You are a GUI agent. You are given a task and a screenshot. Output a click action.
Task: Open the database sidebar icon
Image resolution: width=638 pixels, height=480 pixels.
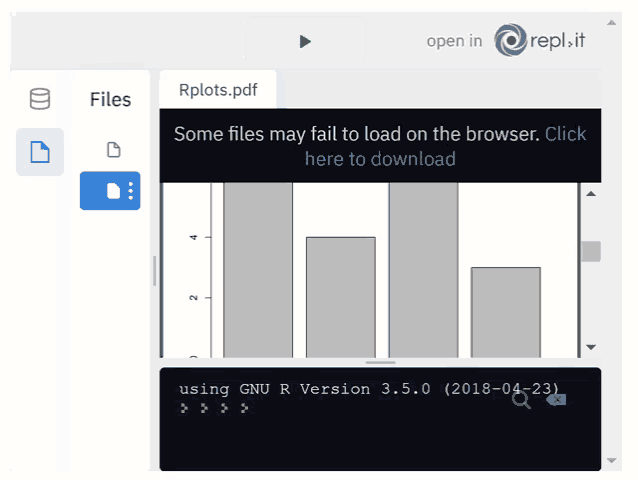click(x=40, y=99)
